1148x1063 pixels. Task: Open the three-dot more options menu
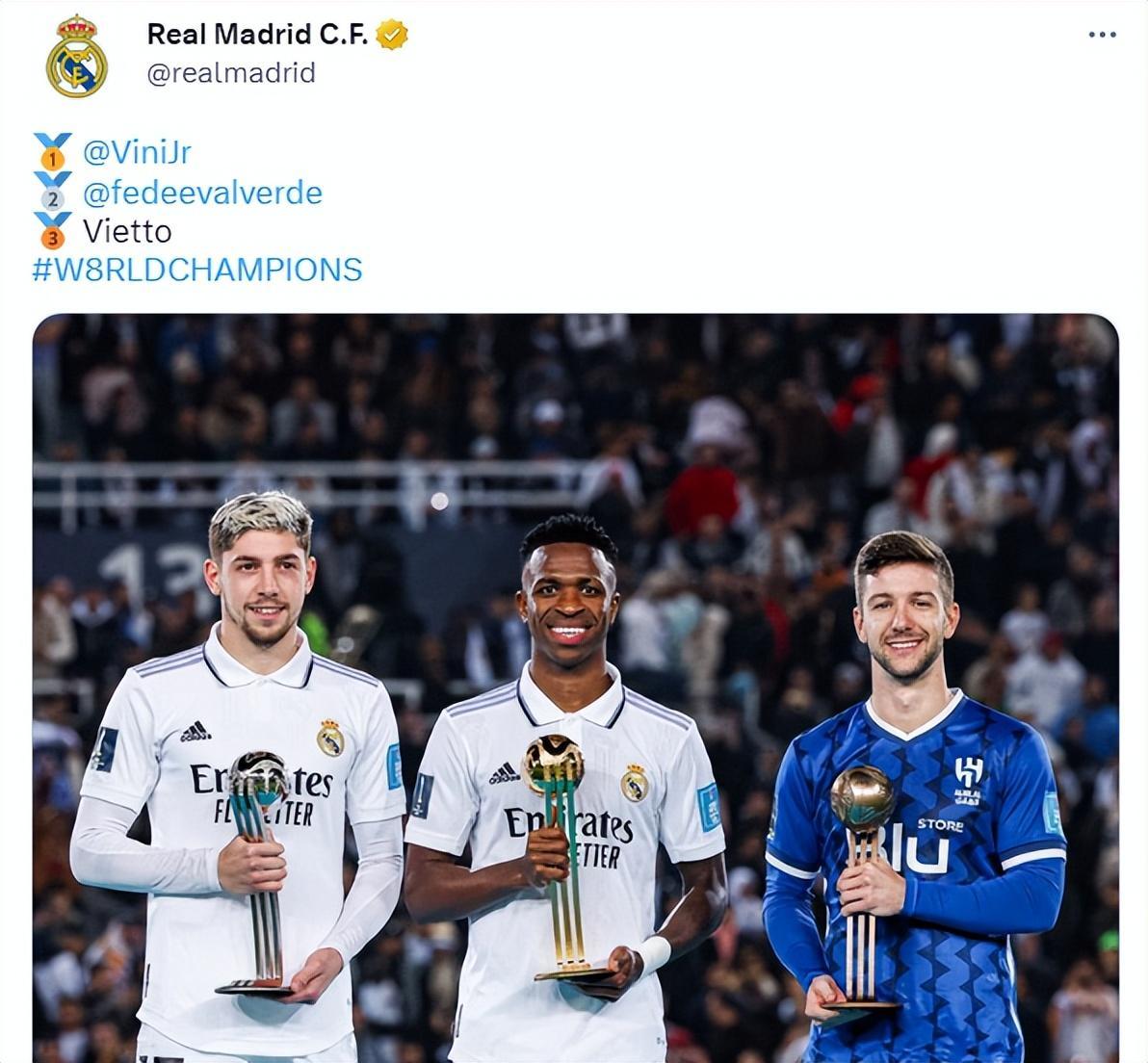point(1102,35)
